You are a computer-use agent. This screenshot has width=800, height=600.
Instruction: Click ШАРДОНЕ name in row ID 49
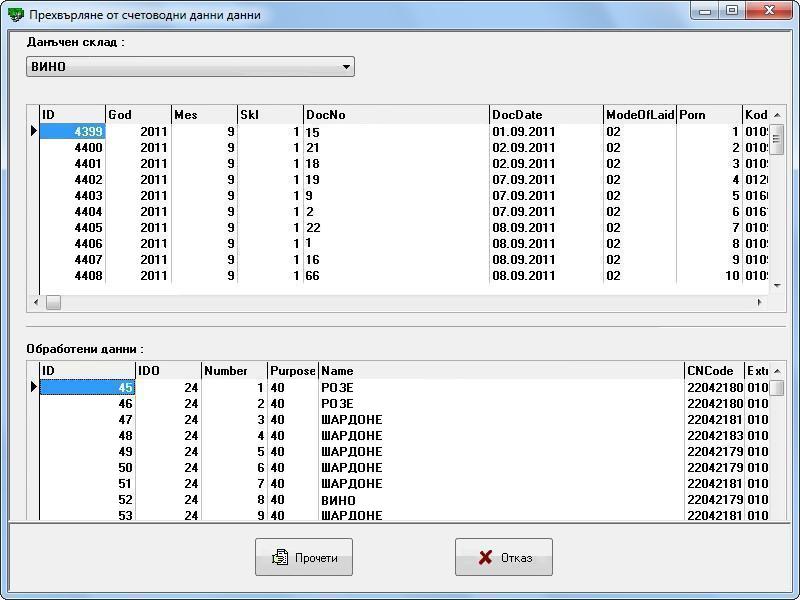point(501,452)
